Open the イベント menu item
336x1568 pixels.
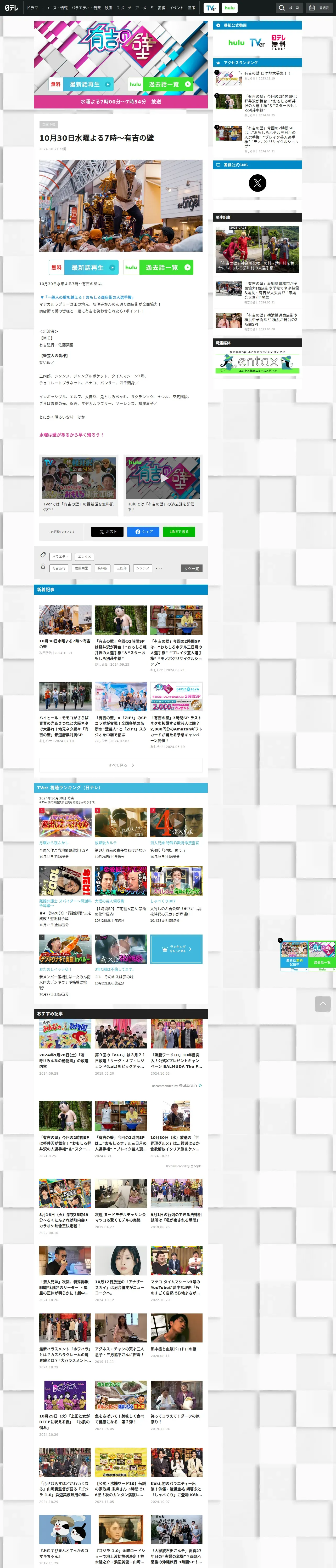click(x=176, y=8)
